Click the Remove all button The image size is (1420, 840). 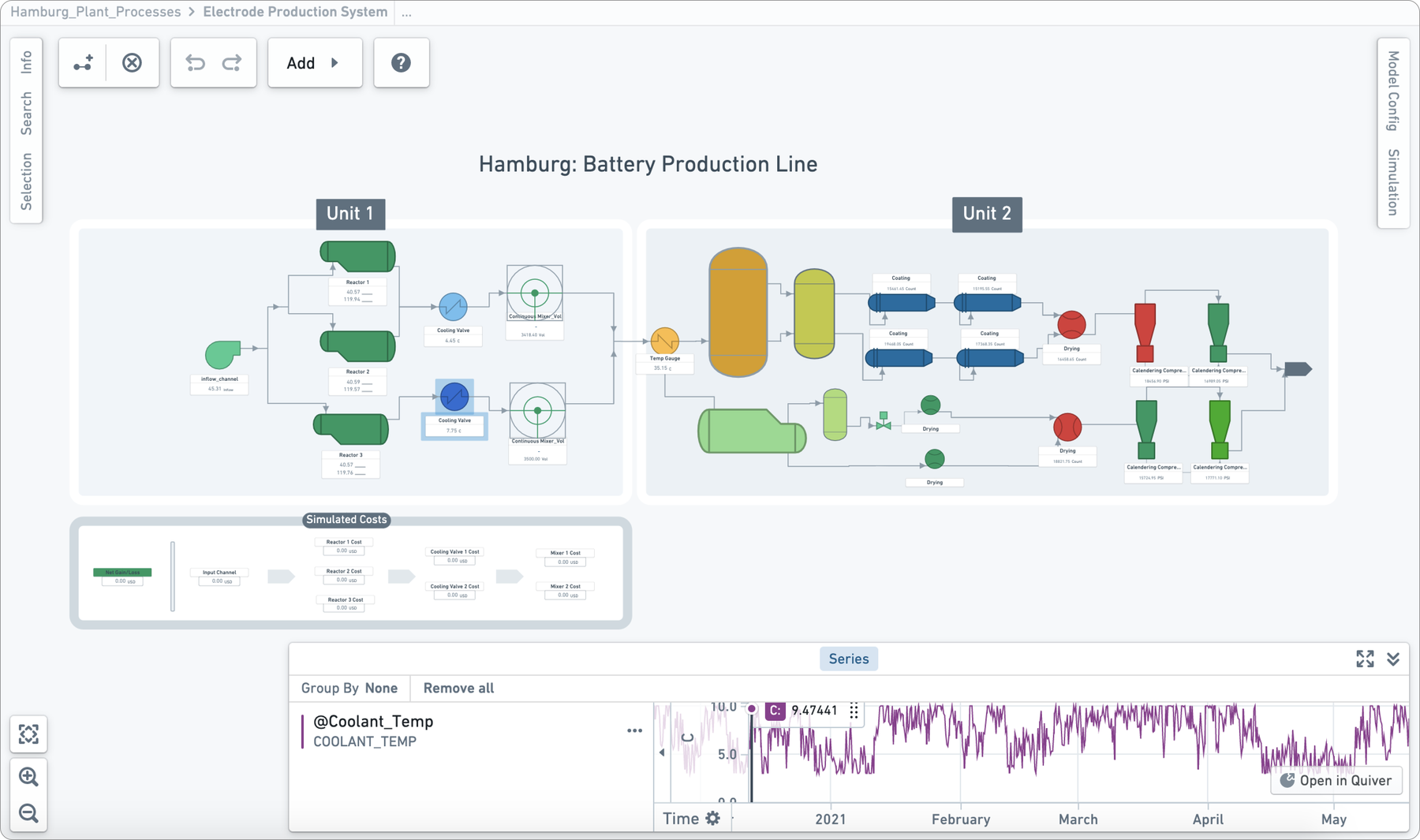pos(458,688)
